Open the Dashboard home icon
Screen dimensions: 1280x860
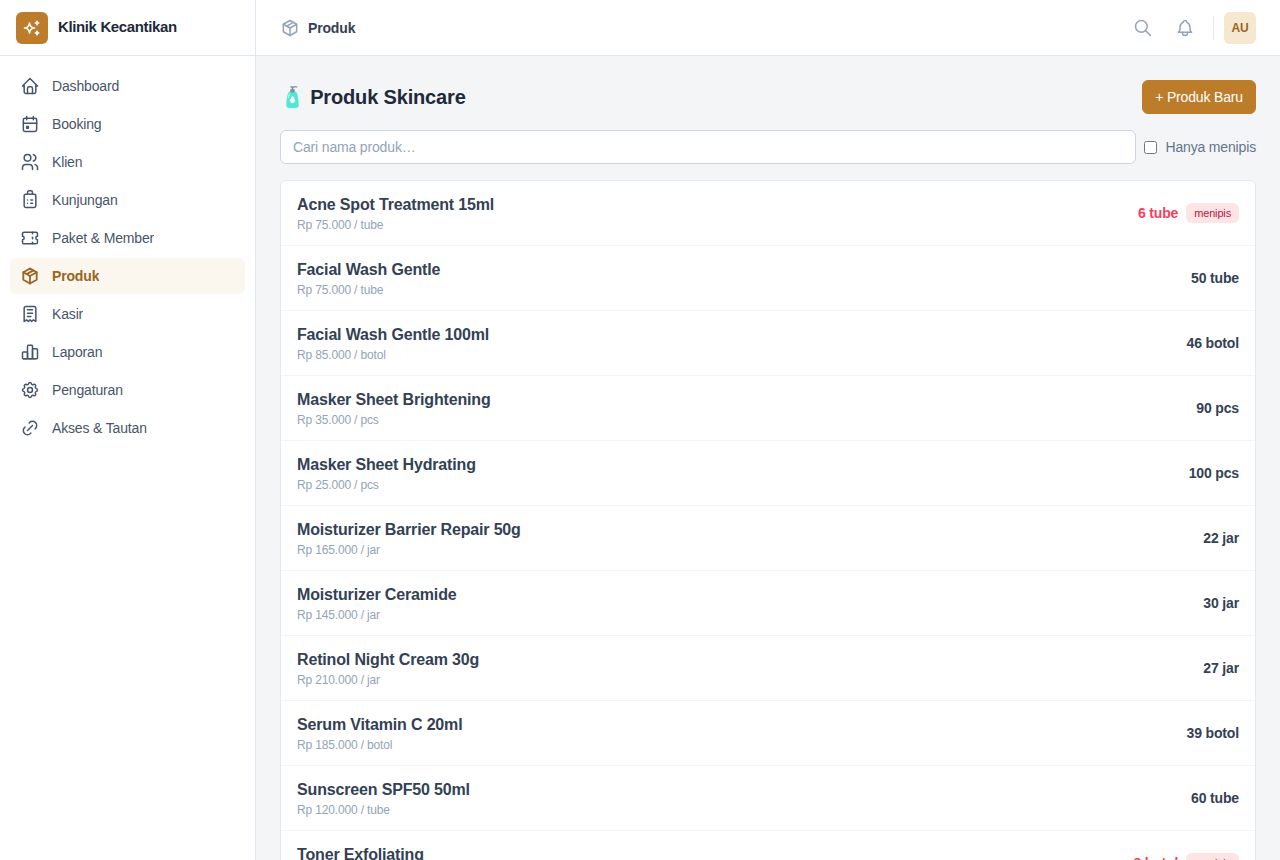coord(30,86)
